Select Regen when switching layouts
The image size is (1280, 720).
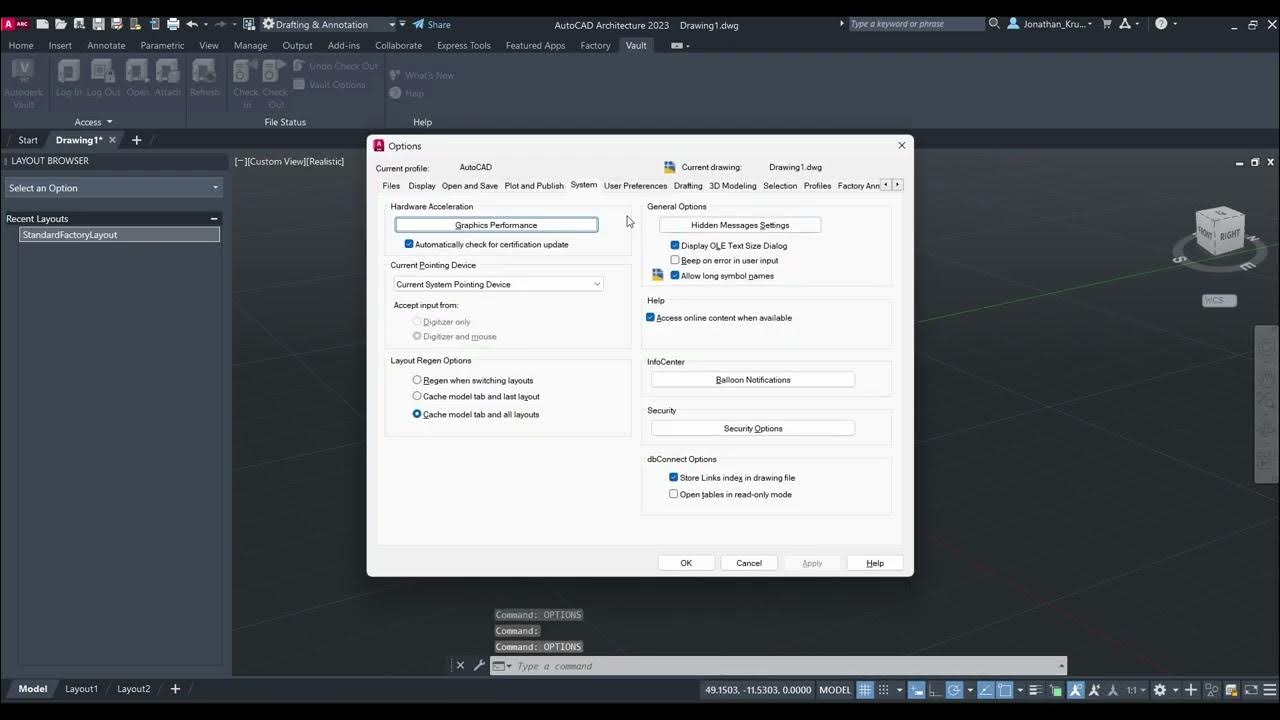click(x=417, y=380)
